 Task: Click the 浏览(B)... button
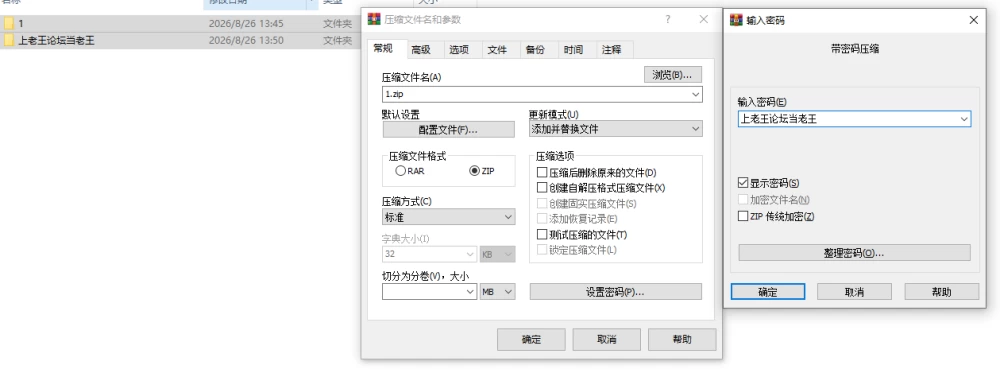(673, 75)
